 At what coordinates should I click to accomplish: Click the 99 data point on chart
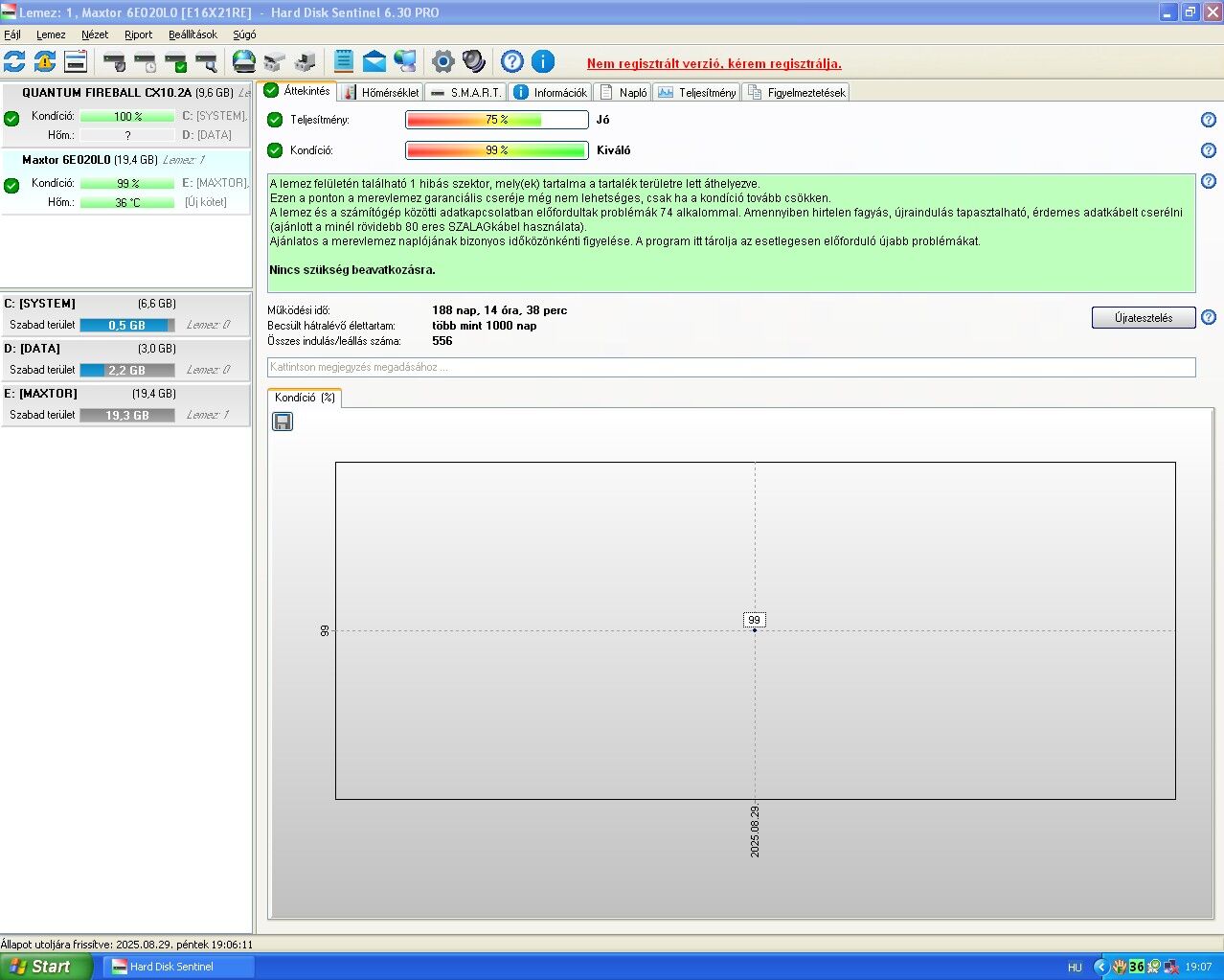tap(755, 629)
